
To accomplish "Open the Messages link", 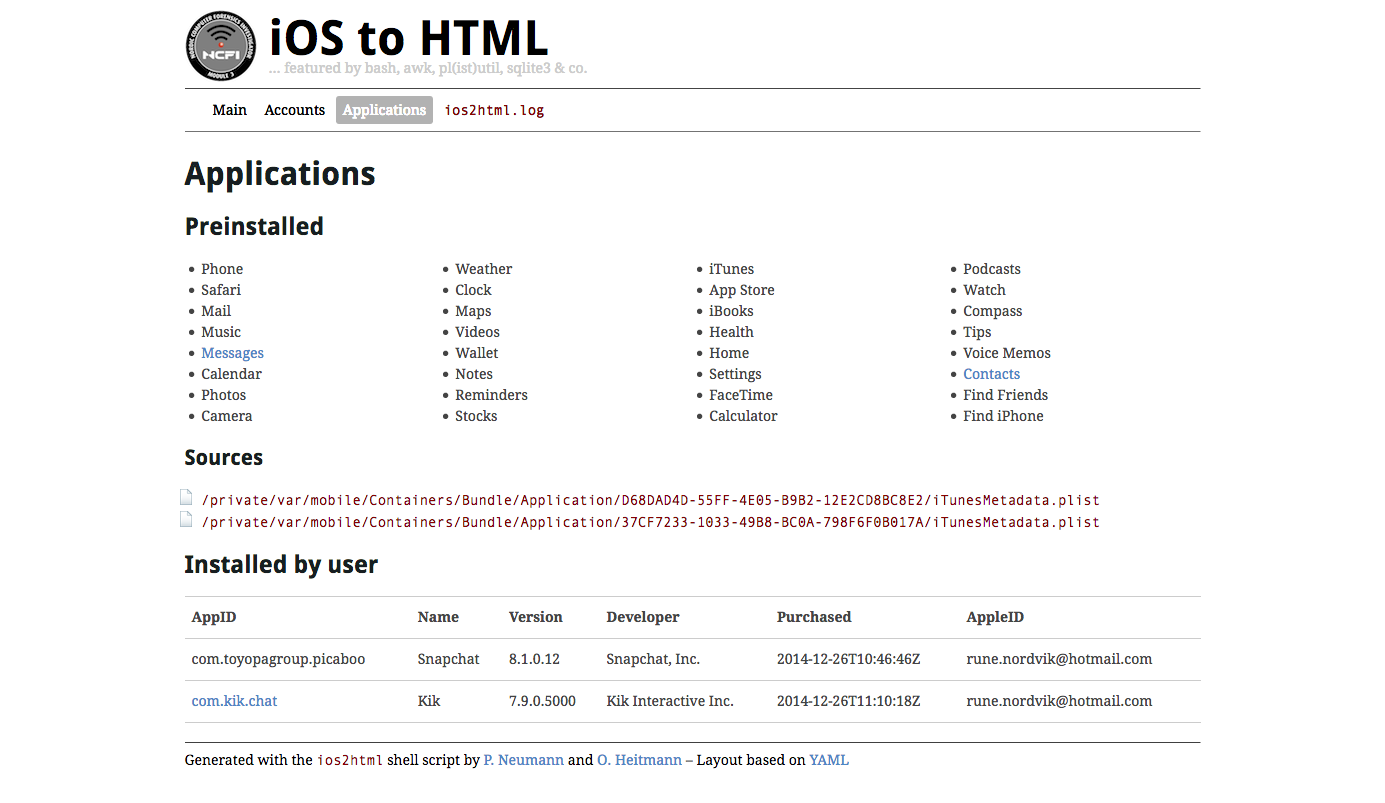I will 232,353.
